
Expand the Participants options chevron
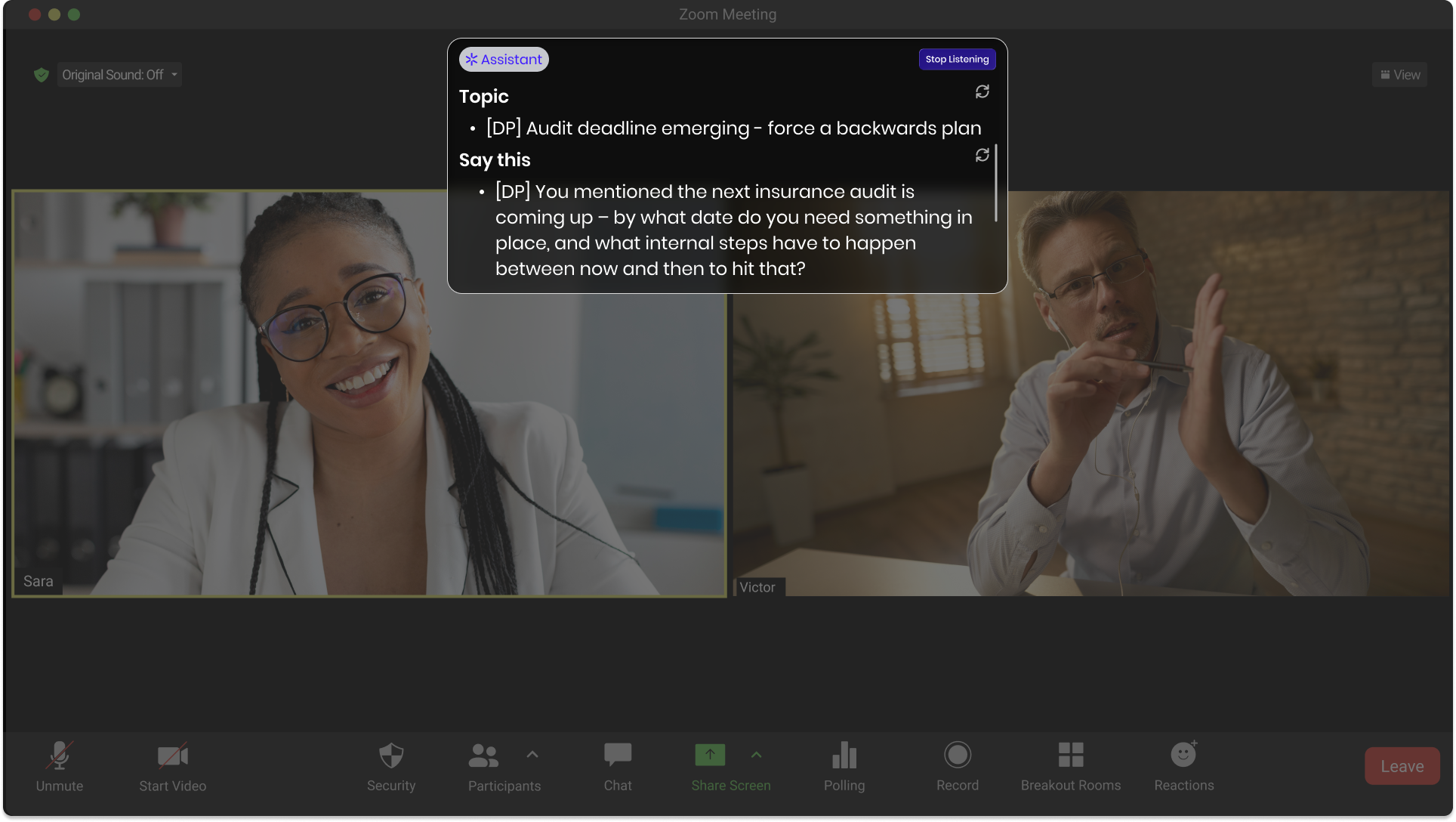click(532, 754)
